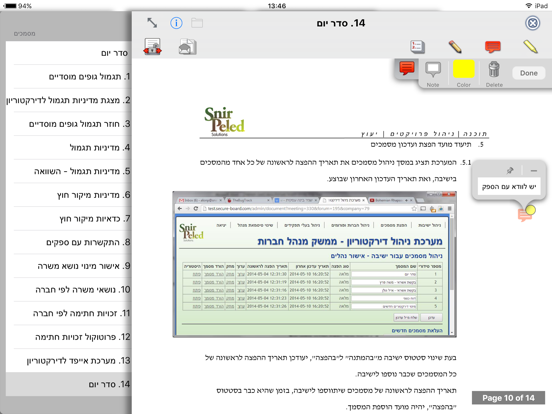Edit the note text יש לוודא עם הספק

tap(509, 187)
